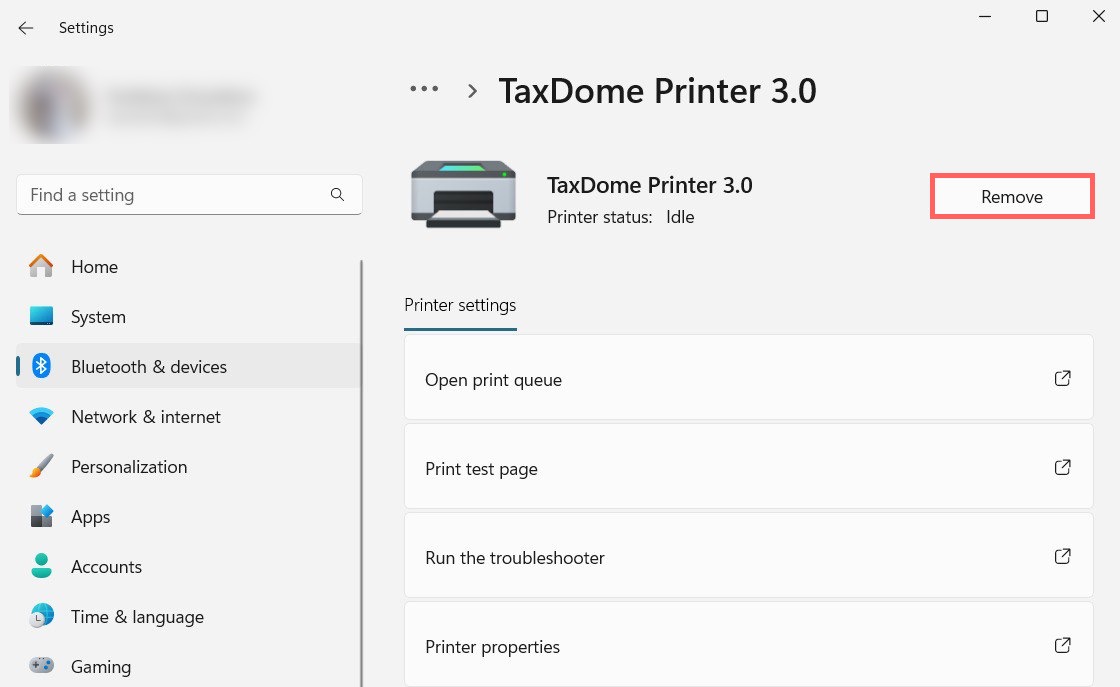Run the troubleshooter for the printer
The height and width of the screenshot is (687, 1120).
[748, 558]
